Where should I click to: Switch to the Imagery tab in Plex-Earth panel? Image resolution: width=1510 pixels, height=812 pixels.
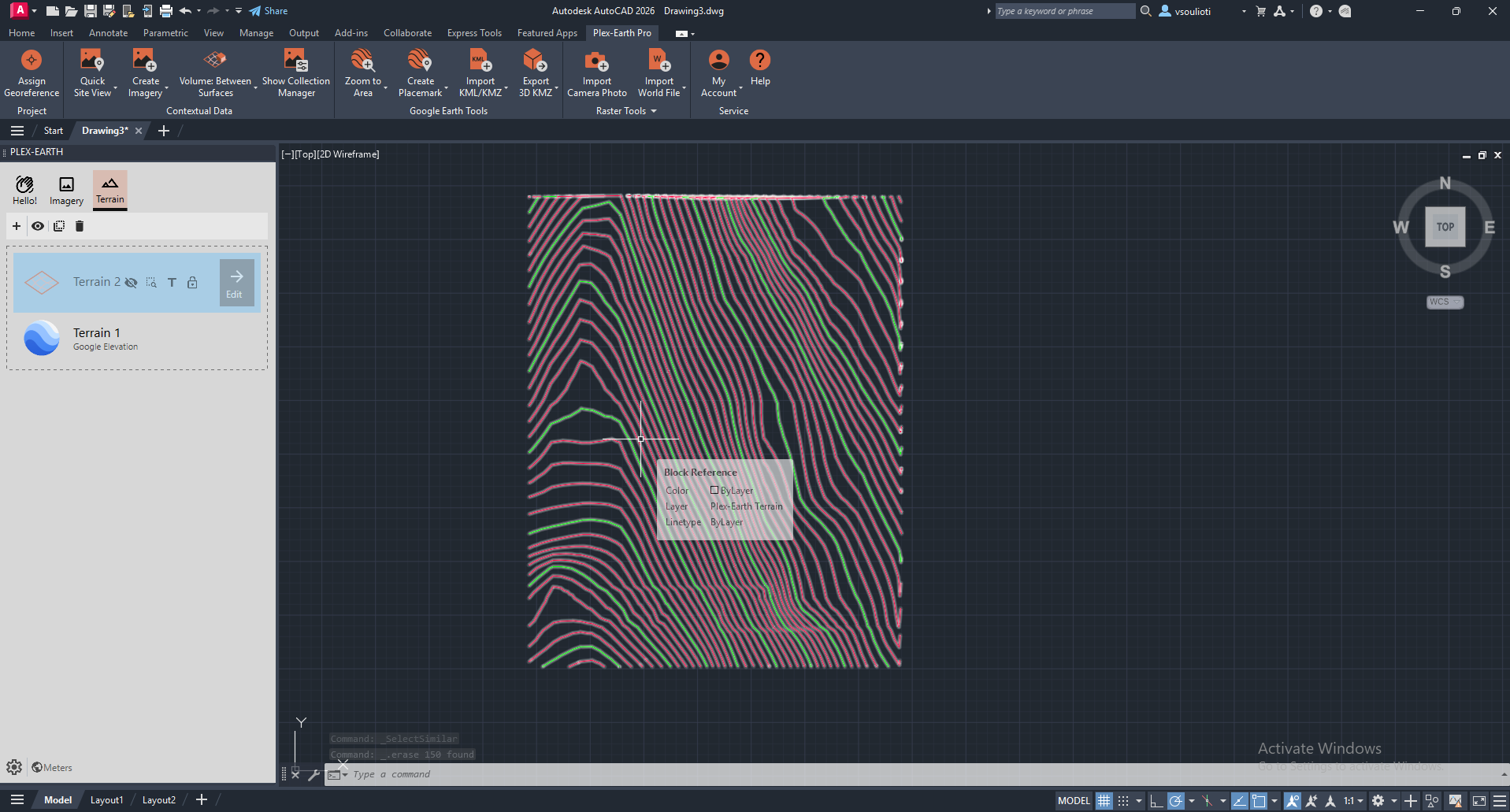click(x=66, y=191)
